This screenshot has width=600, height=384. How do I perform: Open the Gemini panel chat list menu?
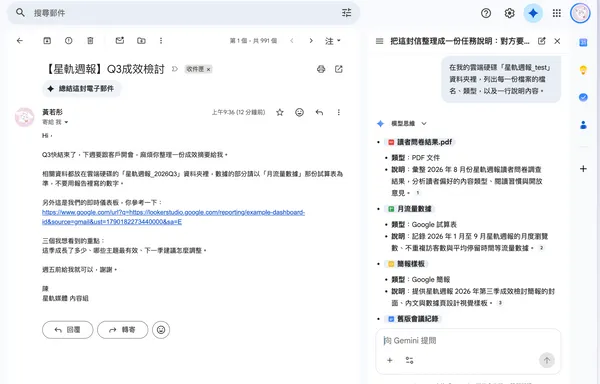point(380,41)
